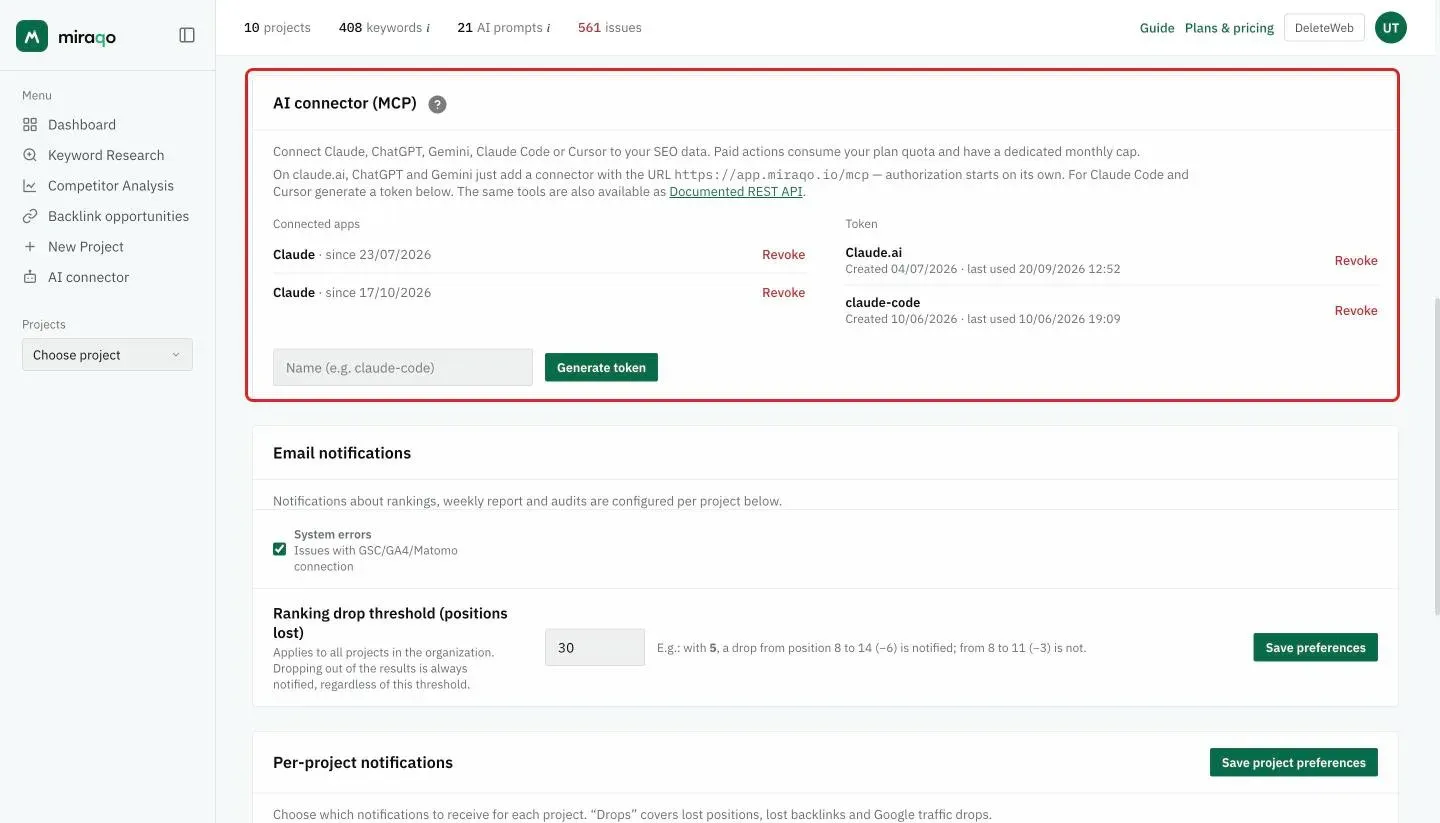Click the info icon next to AI prompts
Viewport: 1440px width, 823px height.
pos(548,28)
